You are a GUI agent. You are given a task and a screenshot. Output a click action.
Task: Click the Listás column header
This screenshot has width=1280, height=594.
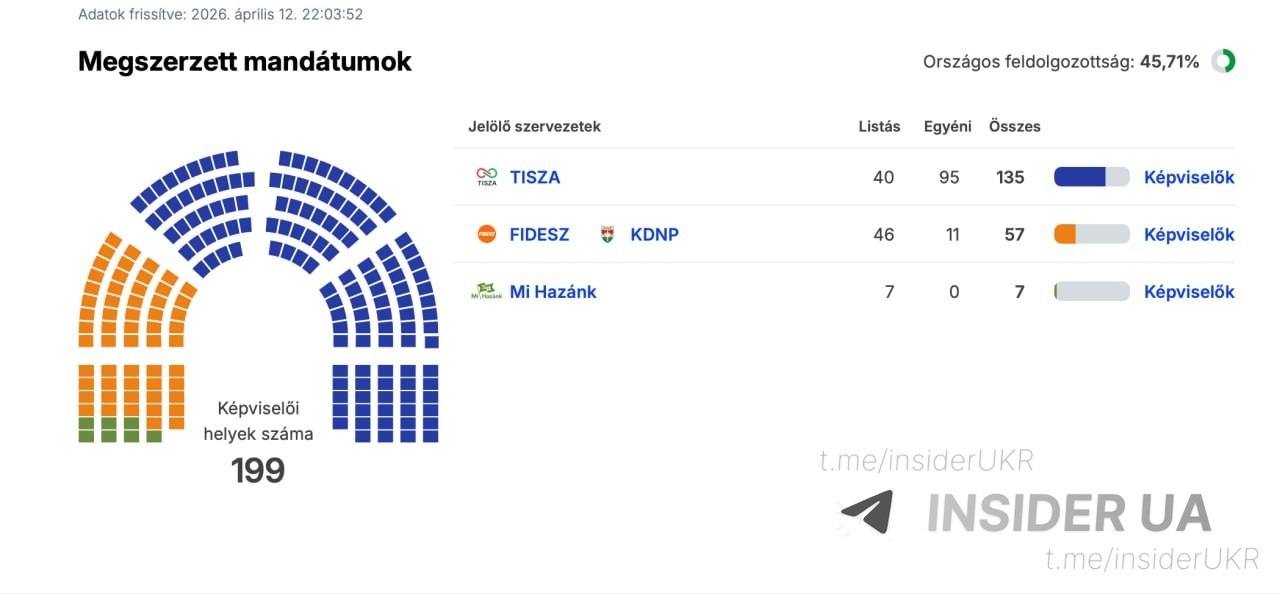(x=879, y=127)
